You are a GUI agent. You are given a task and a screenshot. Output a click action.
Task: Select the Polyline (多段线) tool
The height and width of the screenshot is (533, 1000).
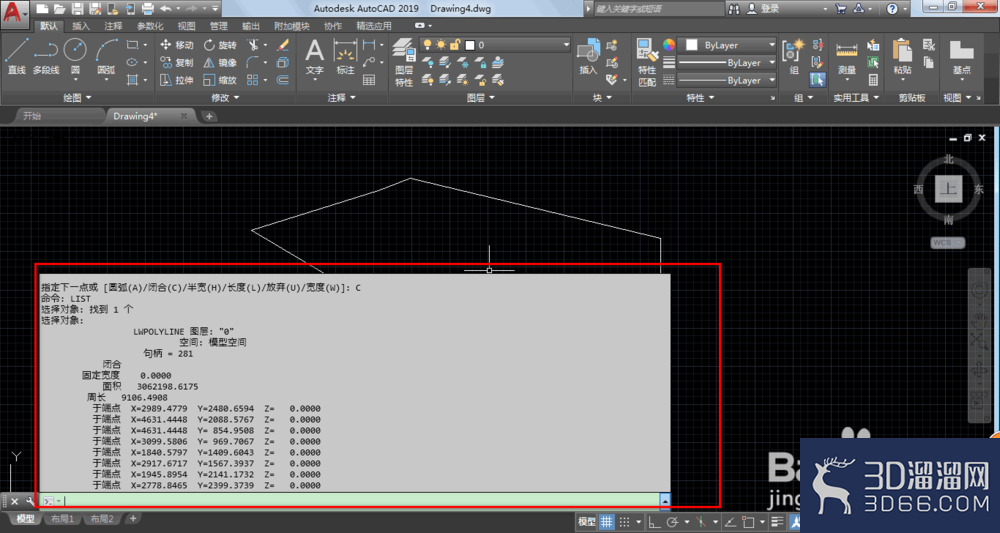tap(45, 56)
